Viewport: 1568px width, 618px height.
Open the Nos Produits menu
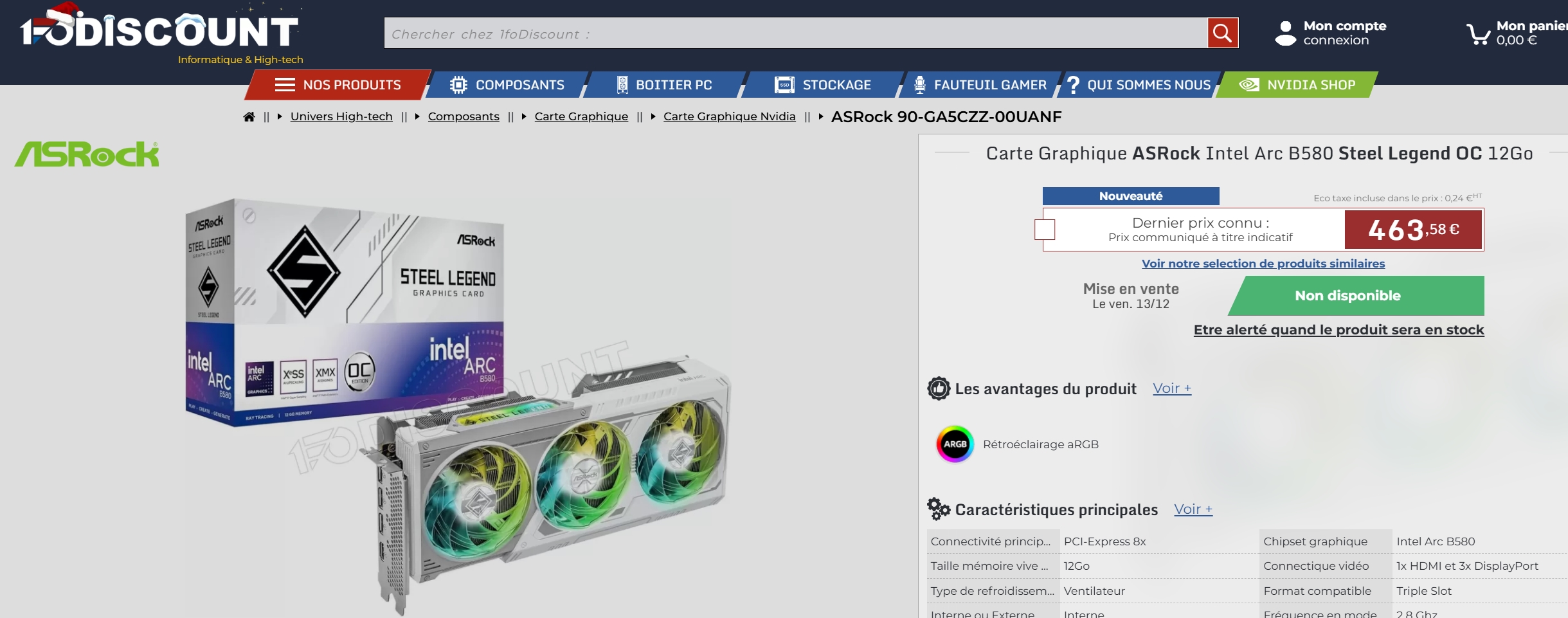pyautogui.click(x=338, y=85)
